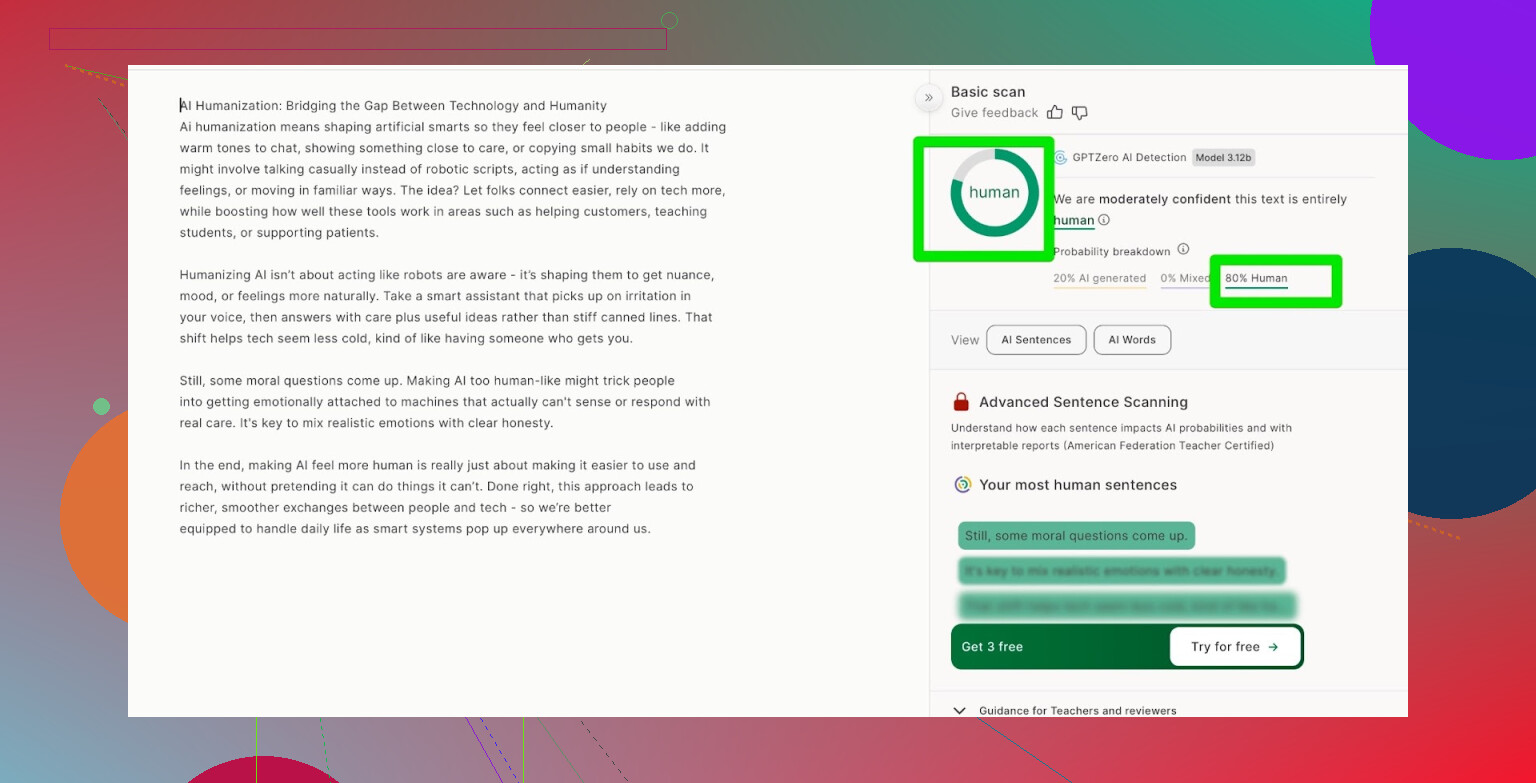Toggle the AI Sentences view
The height and width of the screenshot is (783, 1536).
tap(1036, 340)
